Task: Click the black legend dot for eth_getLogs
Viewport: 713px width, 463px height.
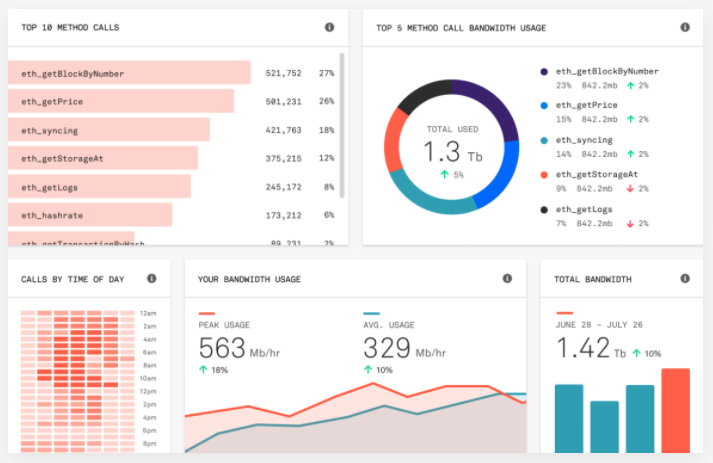Action: pos(544,209)
